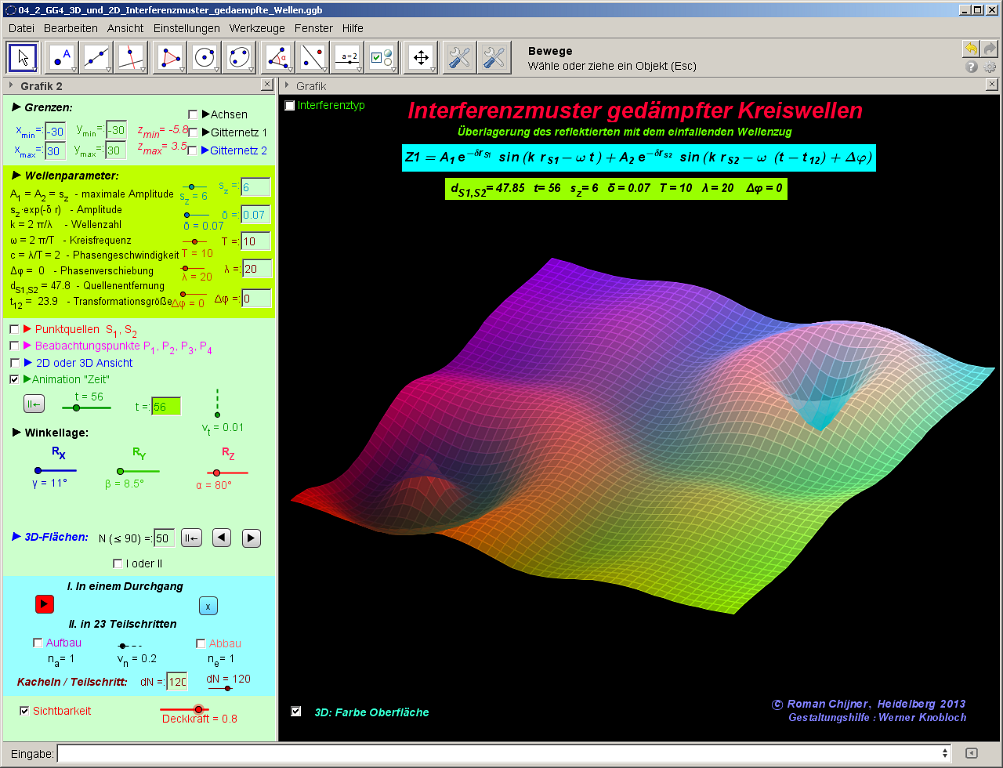This screenshot has height=768, width=1003.
Task: Click the Eingabe input field
Action: (500, 753)
